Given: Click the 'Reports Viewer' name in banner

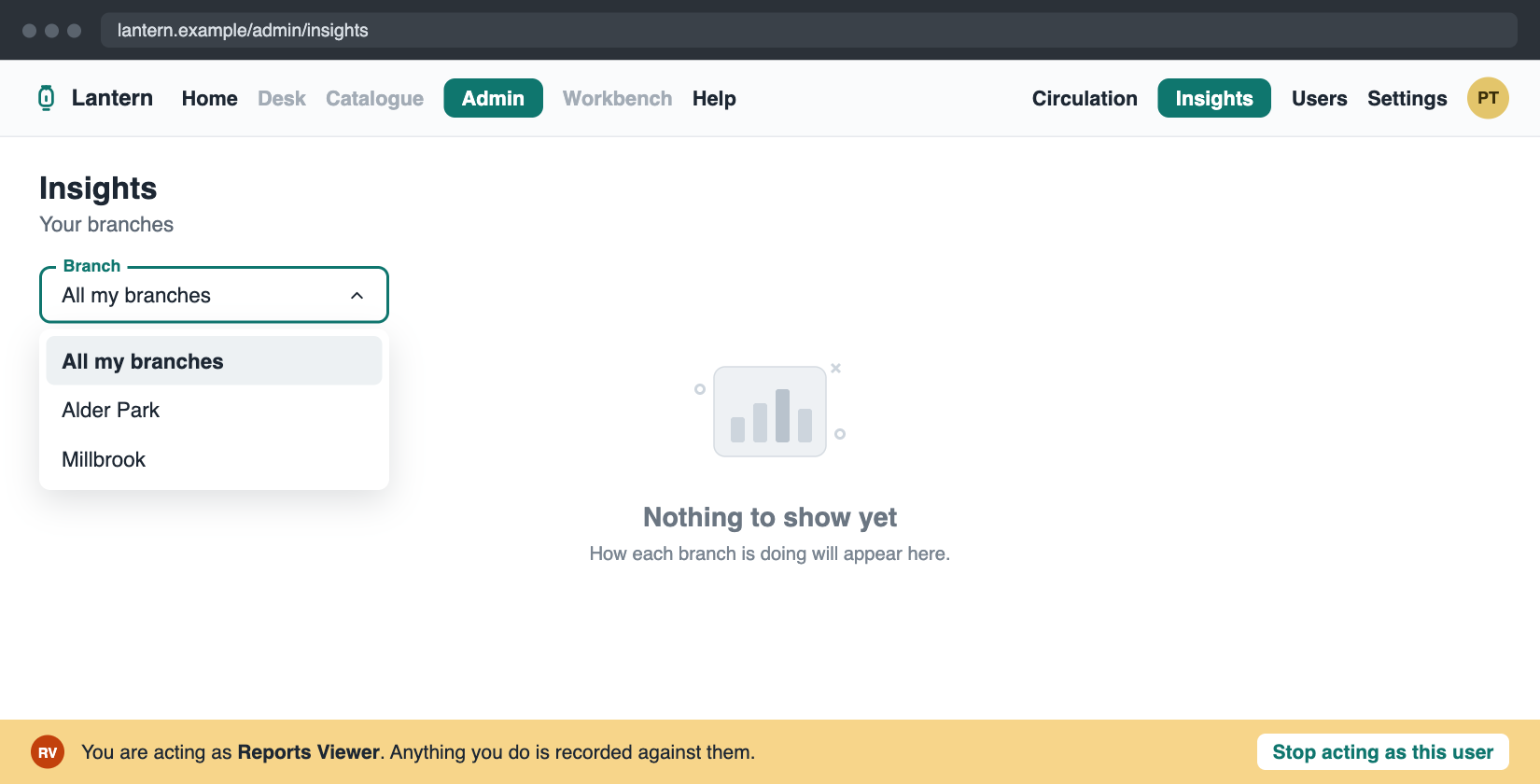Looking at the screenshot, I should [x=308, y=752].
